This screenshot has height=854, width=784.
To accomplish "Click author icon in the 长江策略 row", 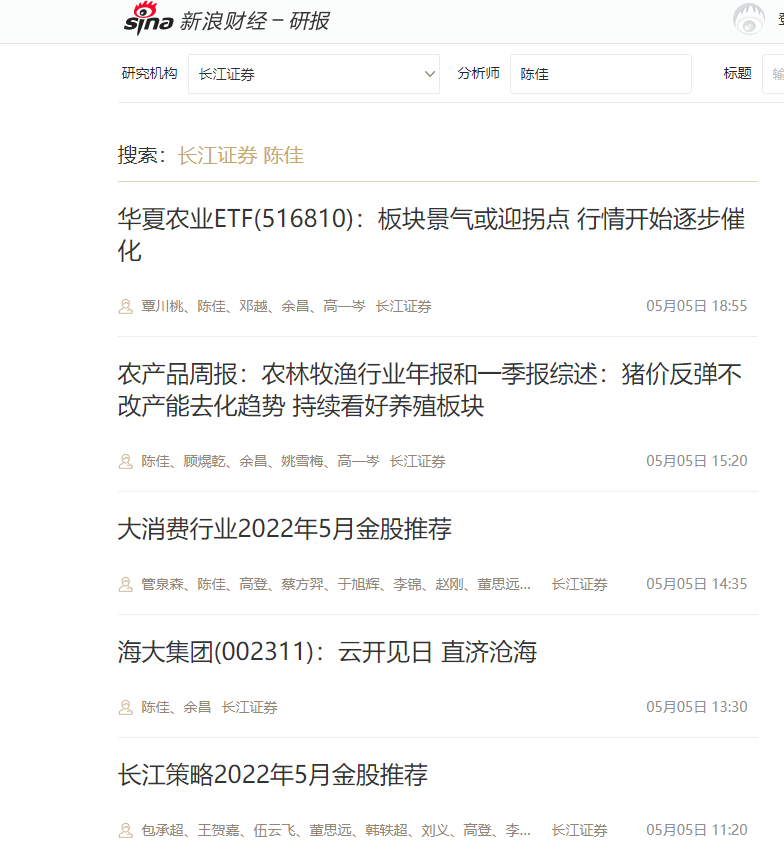I will (x=126, y=831).
